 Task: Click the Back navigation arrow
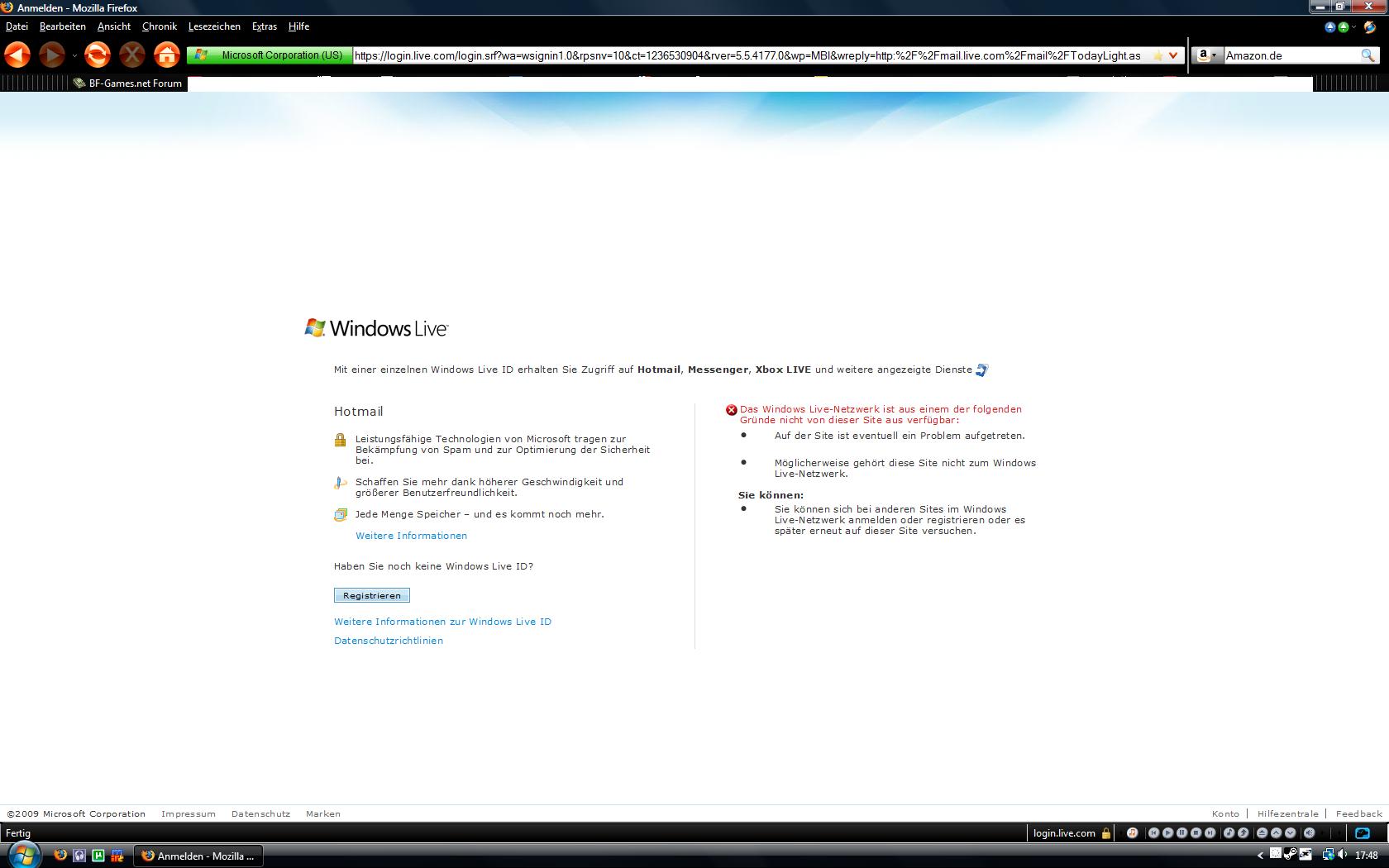17,55
